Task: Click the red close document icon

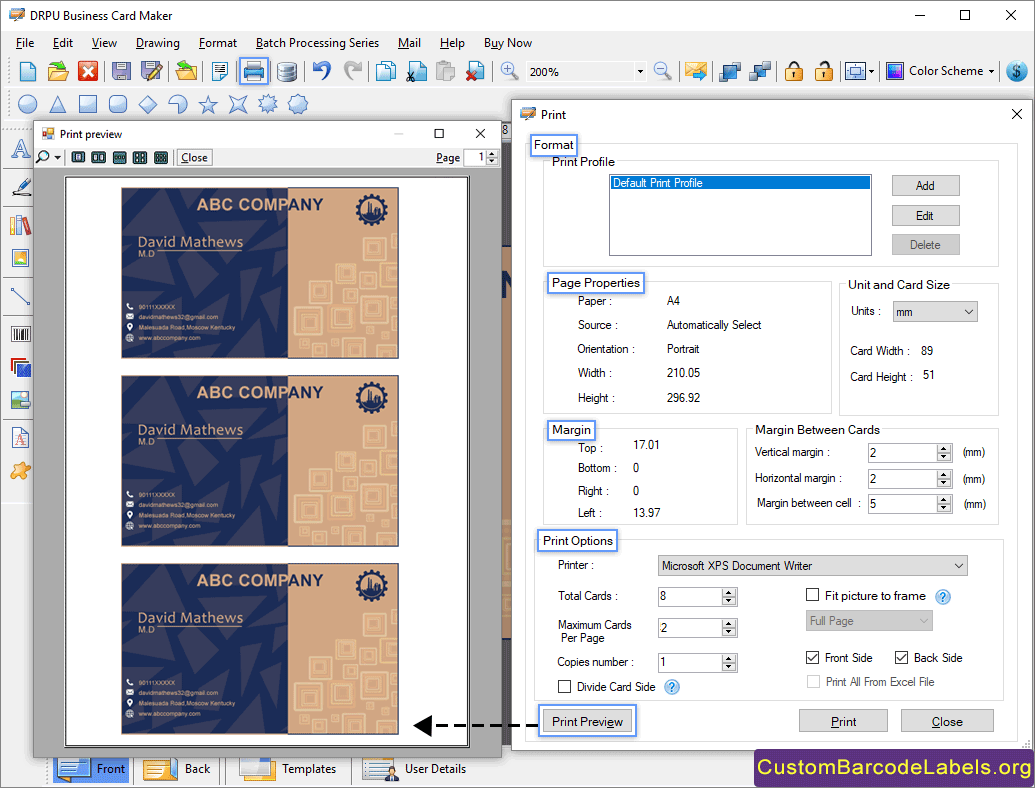Action: point(88,71)
